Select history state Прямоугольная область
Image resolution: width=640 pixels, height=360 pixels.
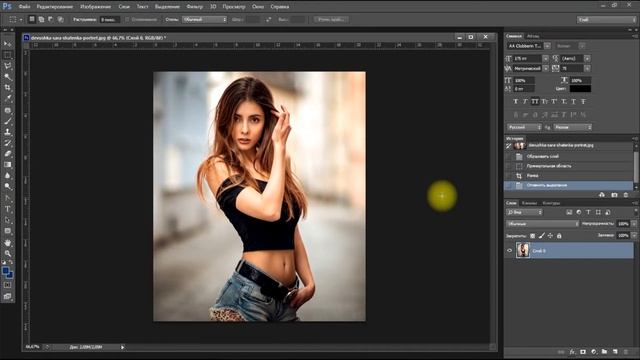pos(569,166)
